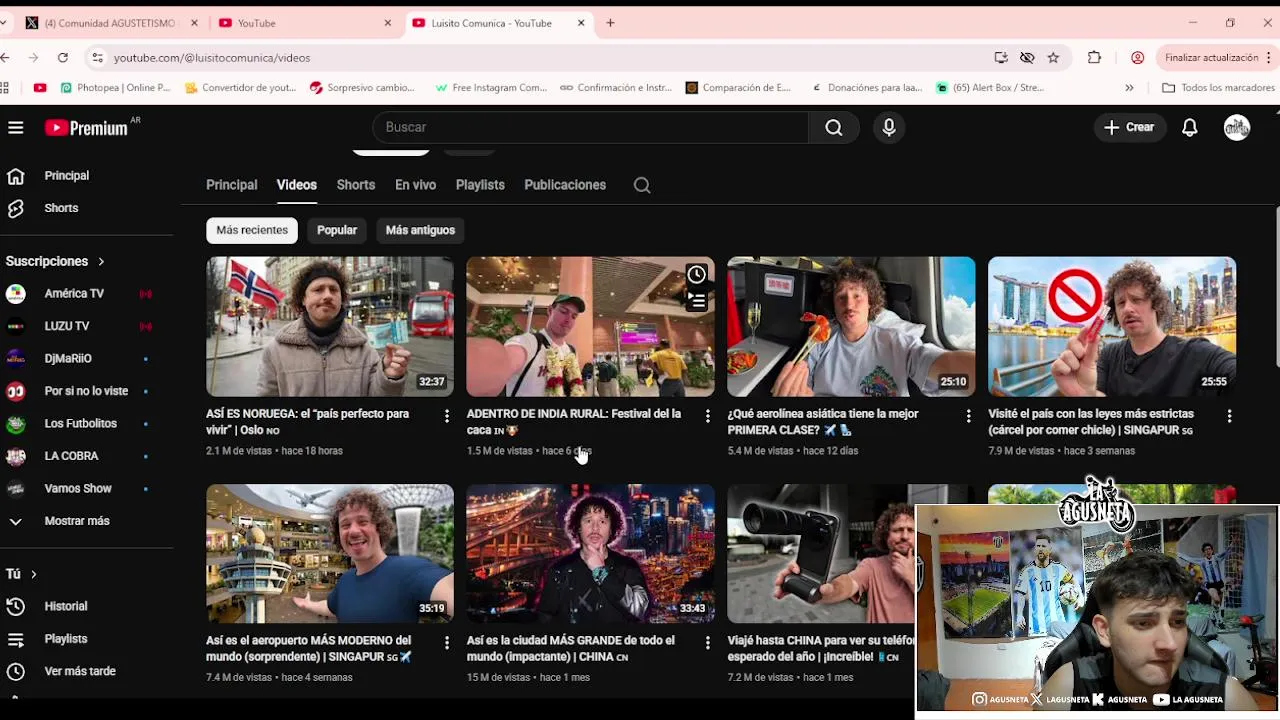This screenshot has width=1280, height=720.
Task: Open options for the aeropuerto Singapur video
Action: point(447,643)
